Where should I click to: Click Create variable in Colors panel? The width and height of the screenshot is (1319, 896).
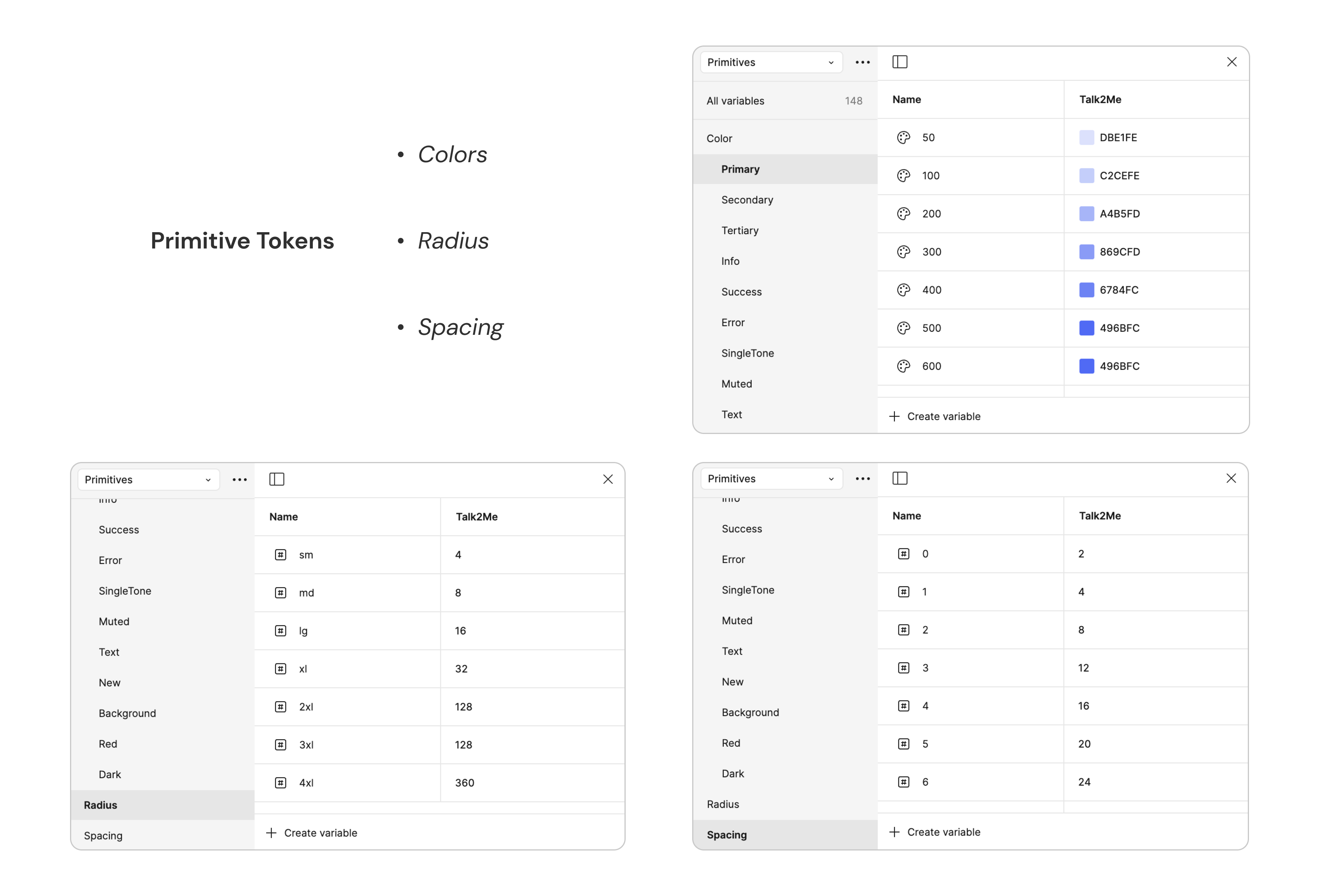(934, 416)
